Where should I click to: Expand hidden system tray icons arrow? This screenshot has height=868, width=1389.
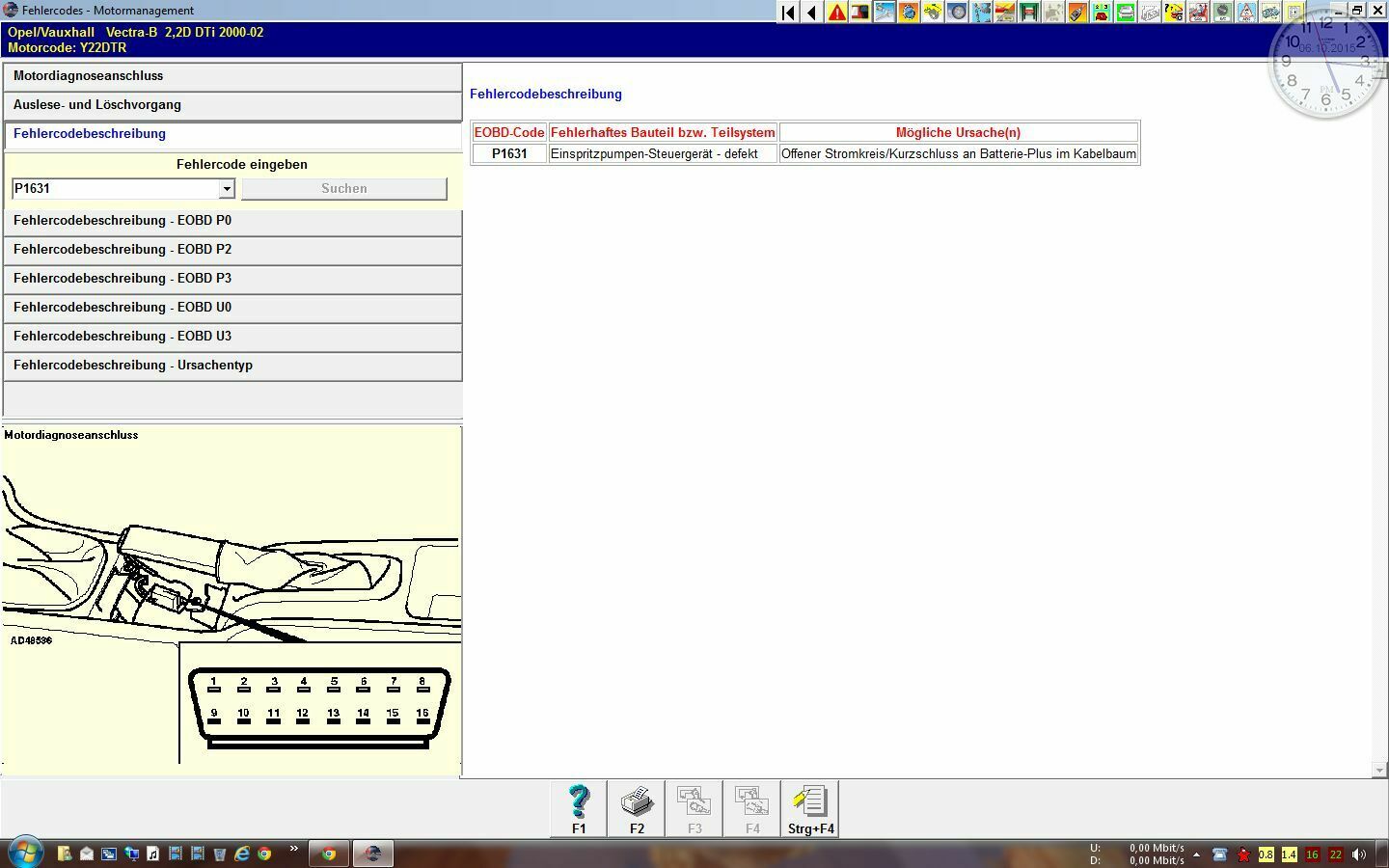pos(1196,854)
